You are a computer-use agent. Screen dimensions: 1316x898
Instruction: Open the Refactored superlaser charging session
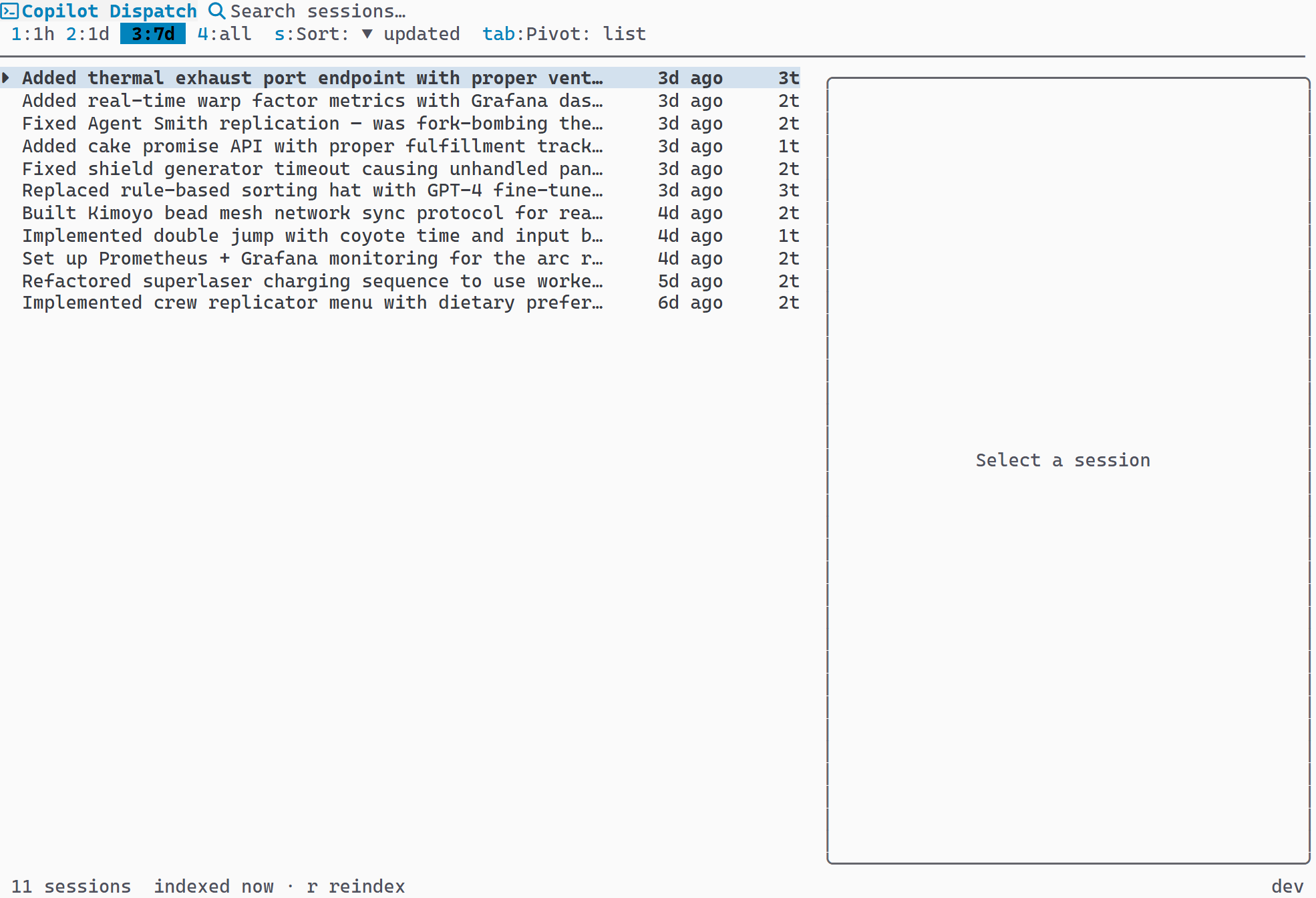coord(312,281)
